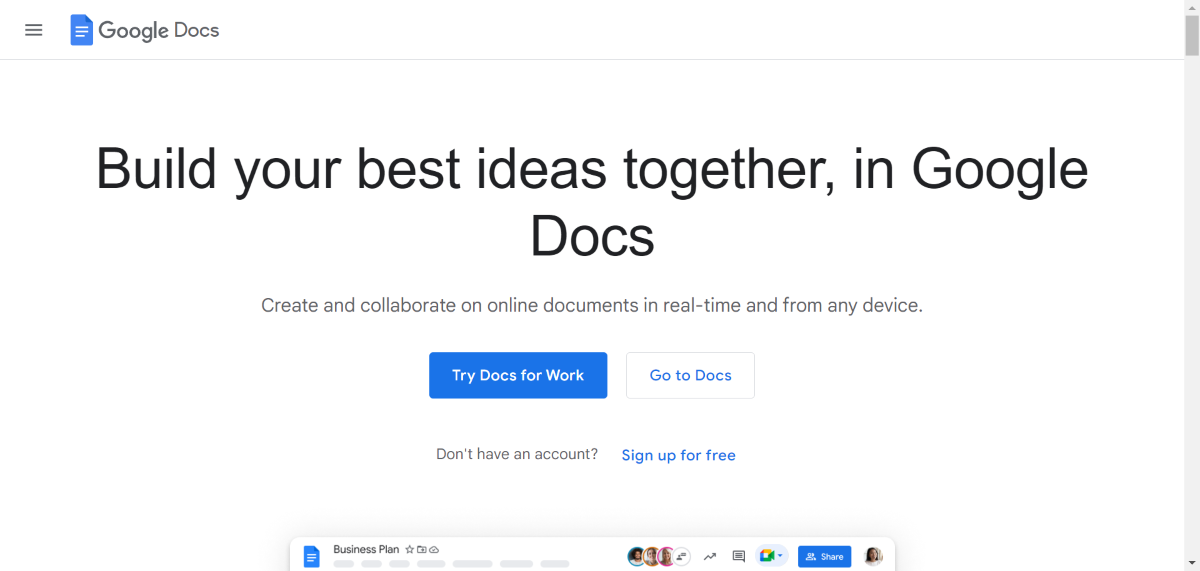Viewport: 1200px width, 571px height.
Task: Open the Sign up for free link
Action: pyautogui.click(x=679, y=455)
